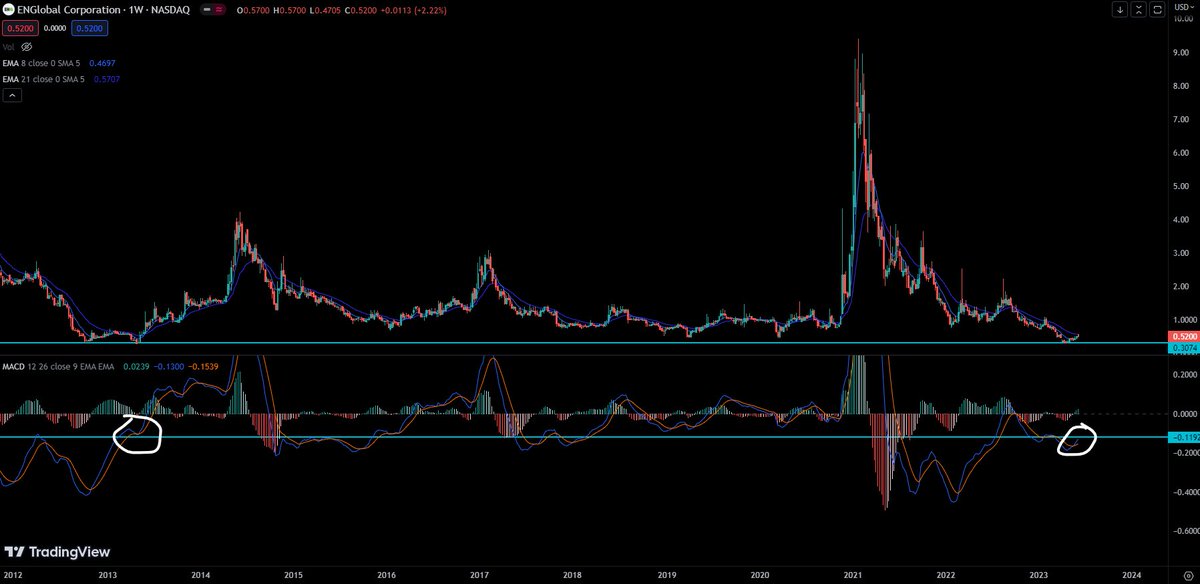Screen dimensions: 1200x584
Task: Click the minus icon in the pink header pill
Action: 207,9
